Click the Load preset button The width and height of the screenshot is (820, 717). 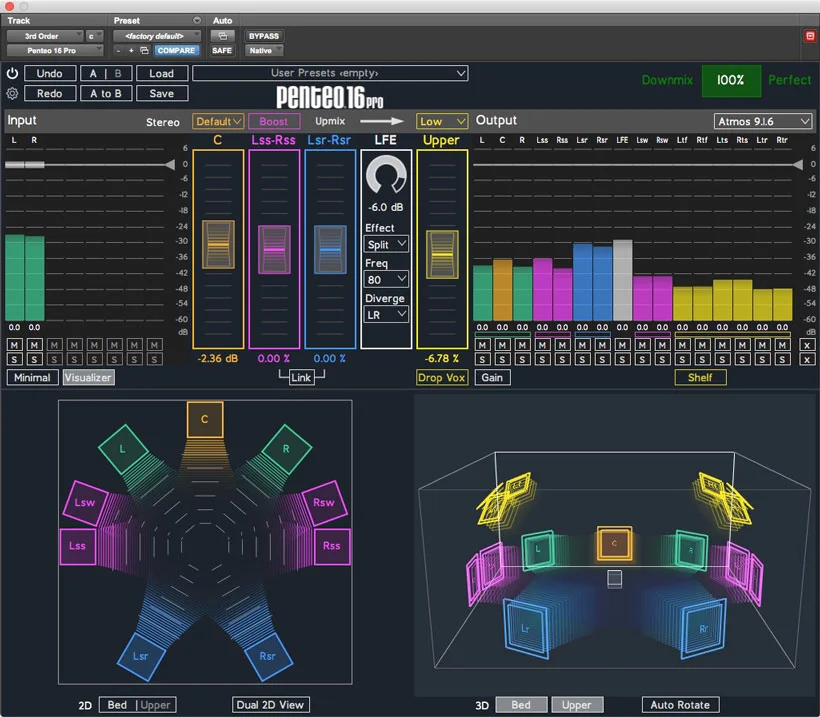(x=162, y=73)
